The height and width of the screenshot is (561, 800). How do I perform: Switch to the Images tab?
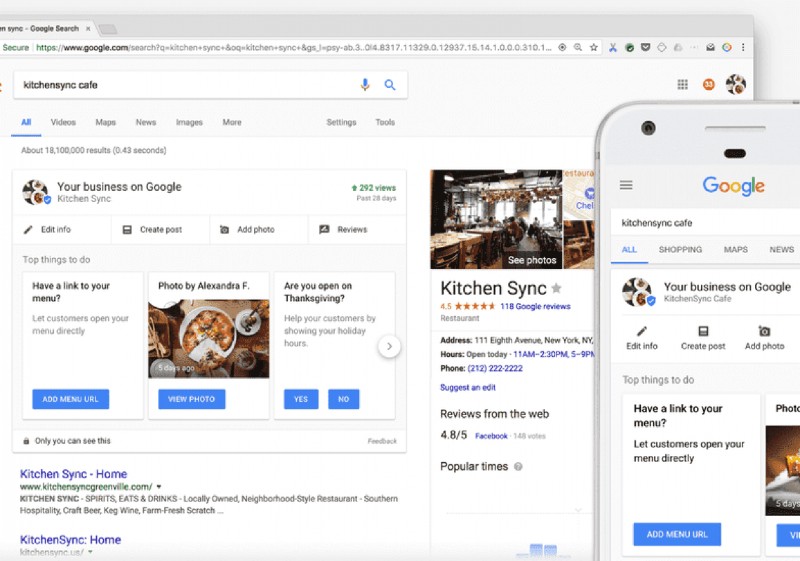(x=189, y=122)
